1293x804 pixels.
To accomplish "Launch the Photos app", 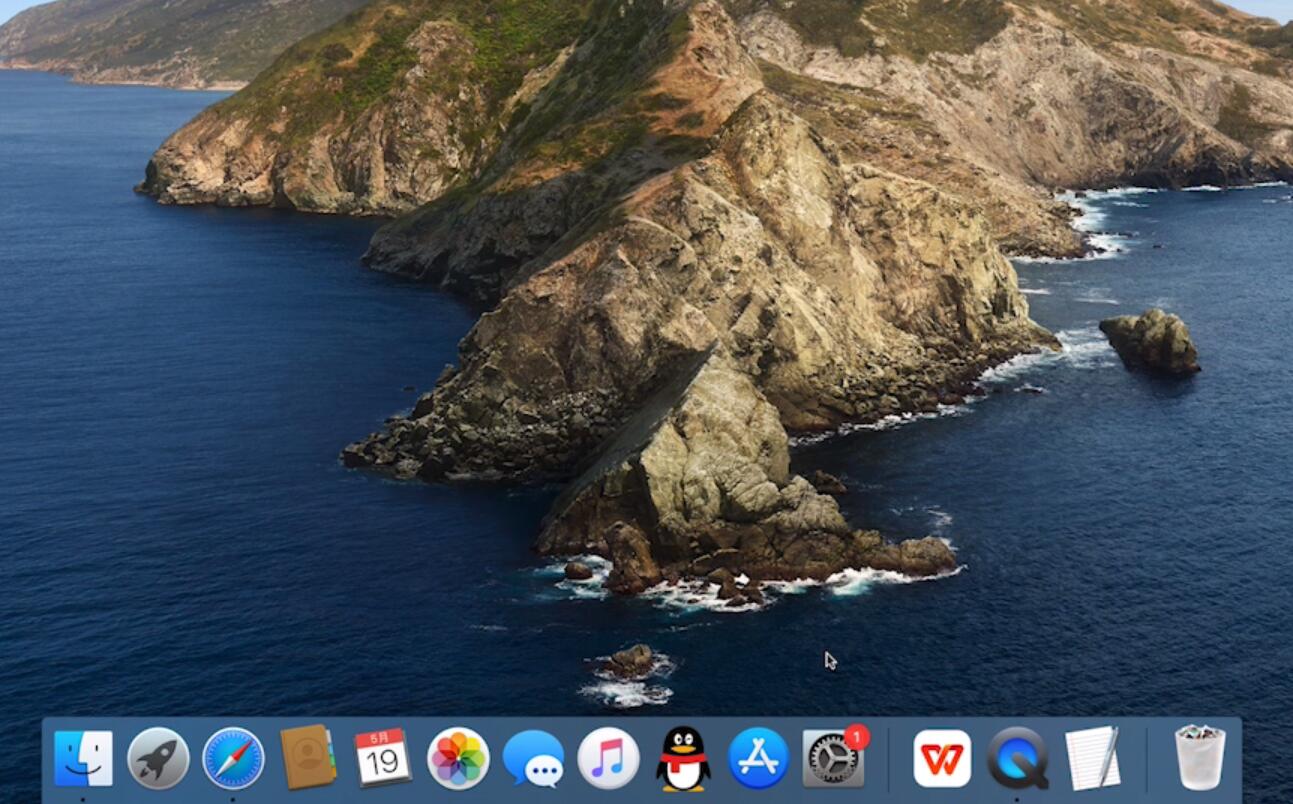I will point(458,758).
